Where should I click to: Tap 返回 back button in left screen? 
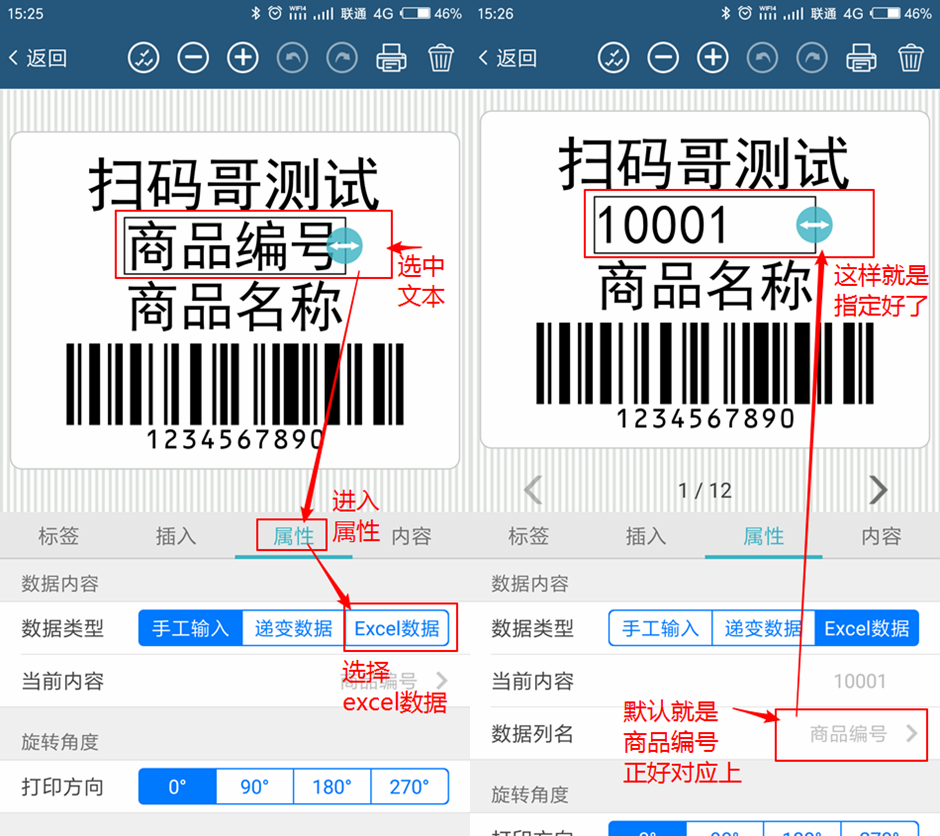coord(37,58)
